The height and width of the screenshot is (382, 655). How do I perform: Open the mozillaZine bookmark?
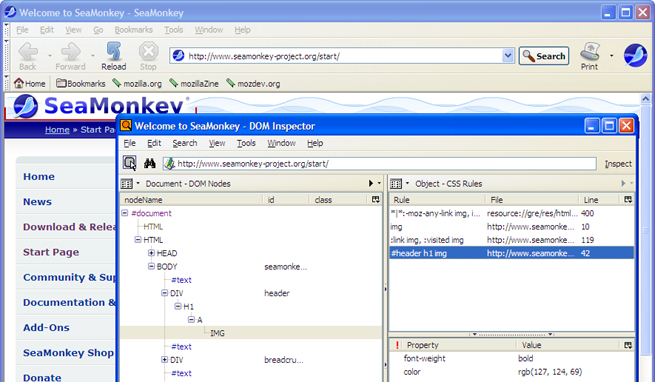pyautogui.click(x=194, y=83)
